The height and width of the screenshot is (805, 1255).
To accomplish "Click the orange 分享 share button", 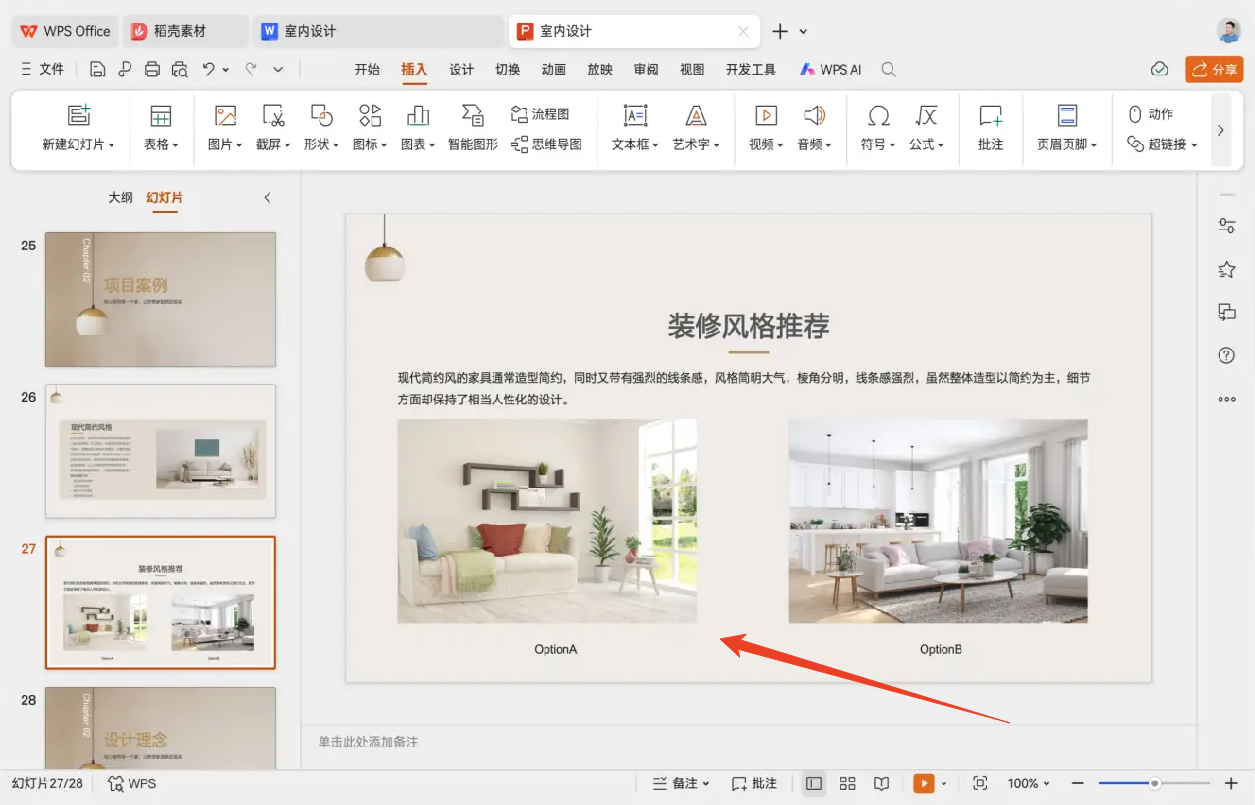I will point(1214,69).
